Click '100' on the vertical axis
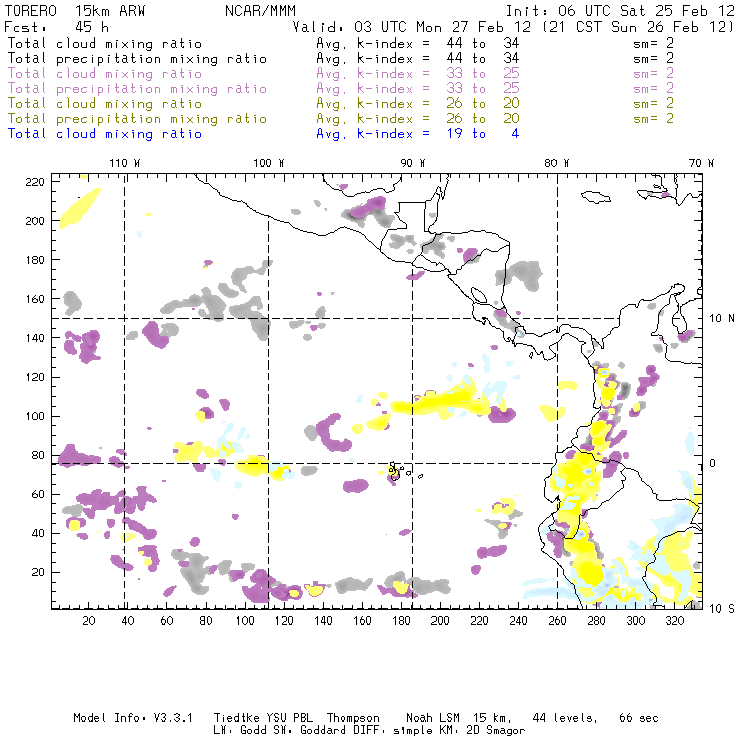740x740 pixels. pyautogui.click(x=35, y=416)
